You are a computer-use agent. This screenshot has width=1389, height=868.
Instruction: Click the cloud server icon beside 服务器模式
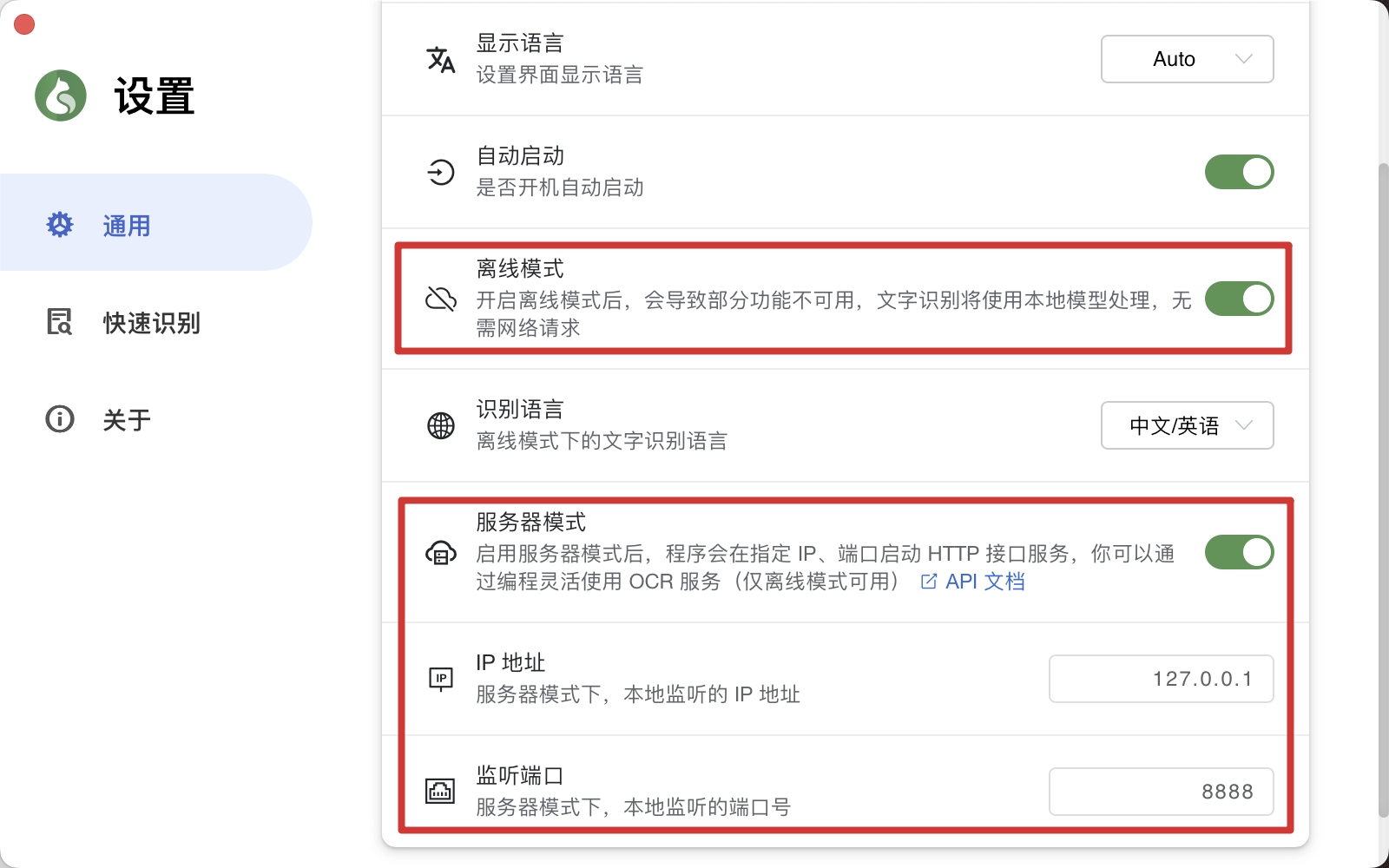[441, 553]
